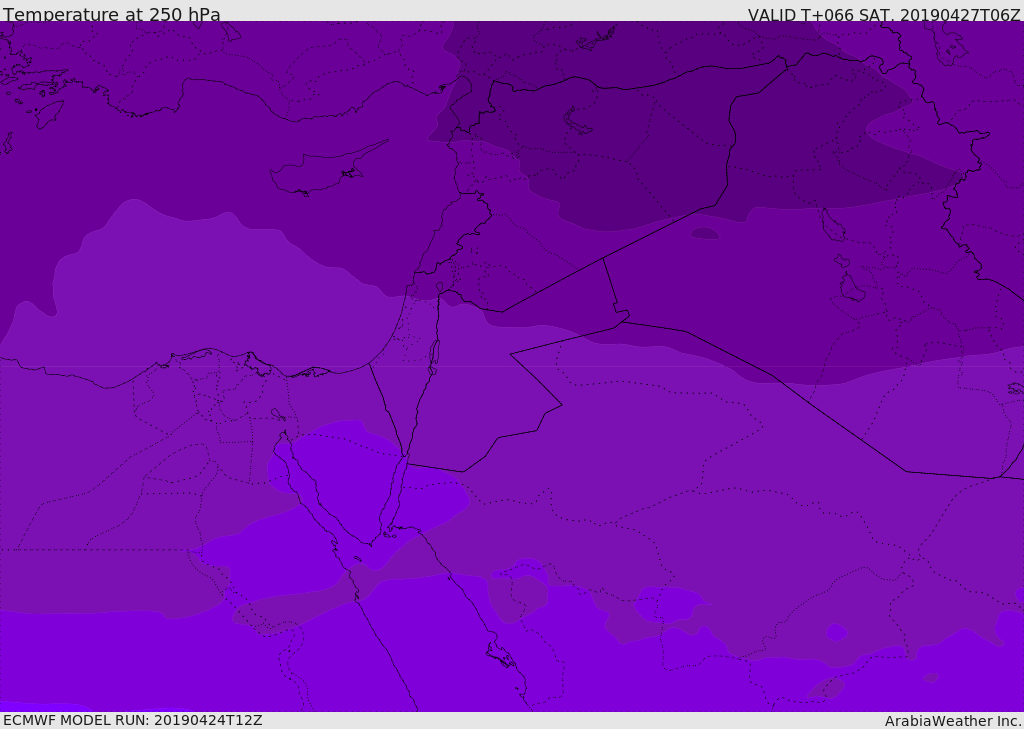Screen dimensions: 1024x729
Task: Click the 'ArabiaWeather Inc.' credit text
Action: pyautogui.click(x=953, y=721)
